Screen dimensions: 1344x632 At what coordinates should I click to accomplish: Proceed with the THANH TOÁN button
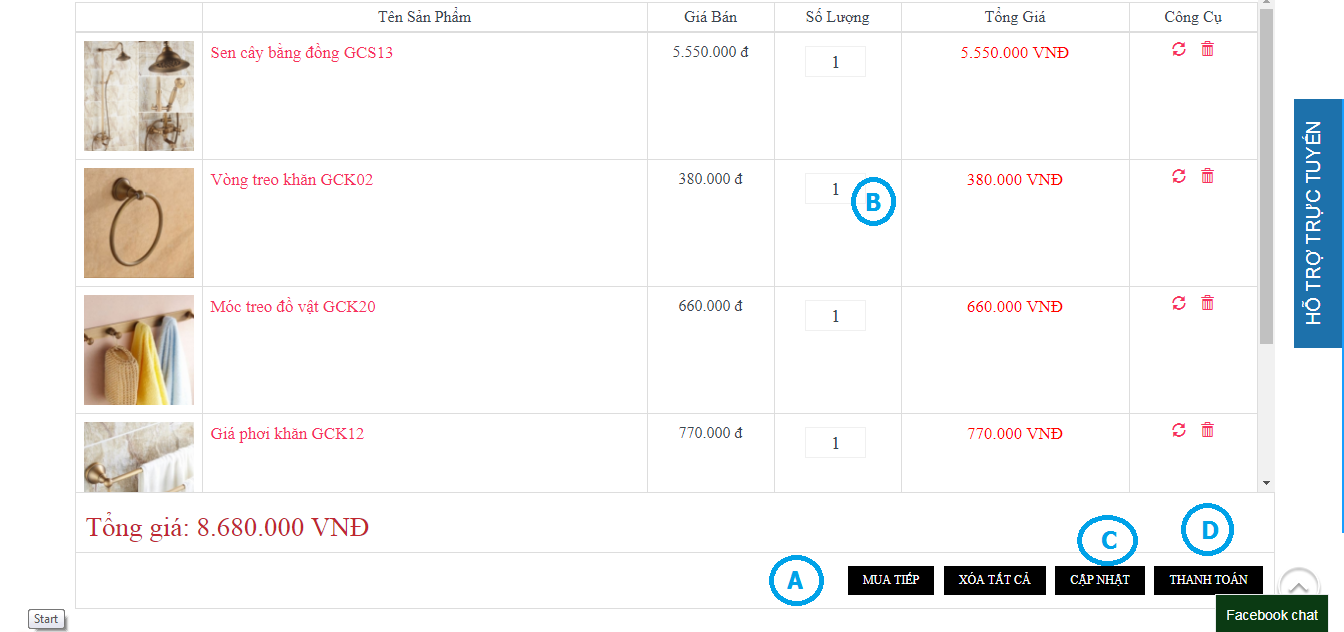[1208, 580]
